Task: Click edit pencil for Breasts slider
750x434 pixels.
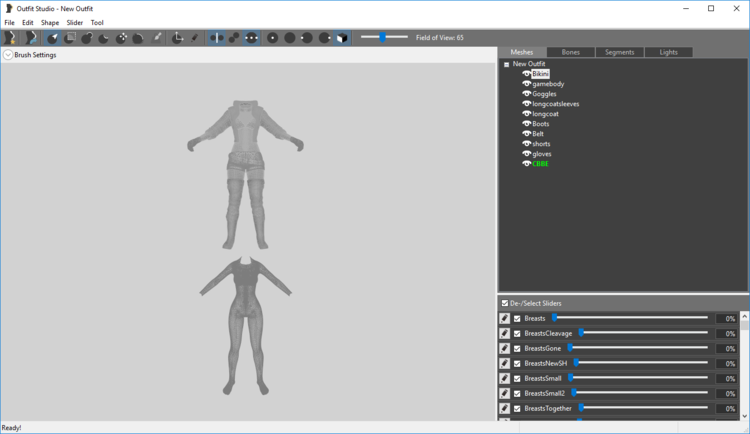Action: pos(505,318)
